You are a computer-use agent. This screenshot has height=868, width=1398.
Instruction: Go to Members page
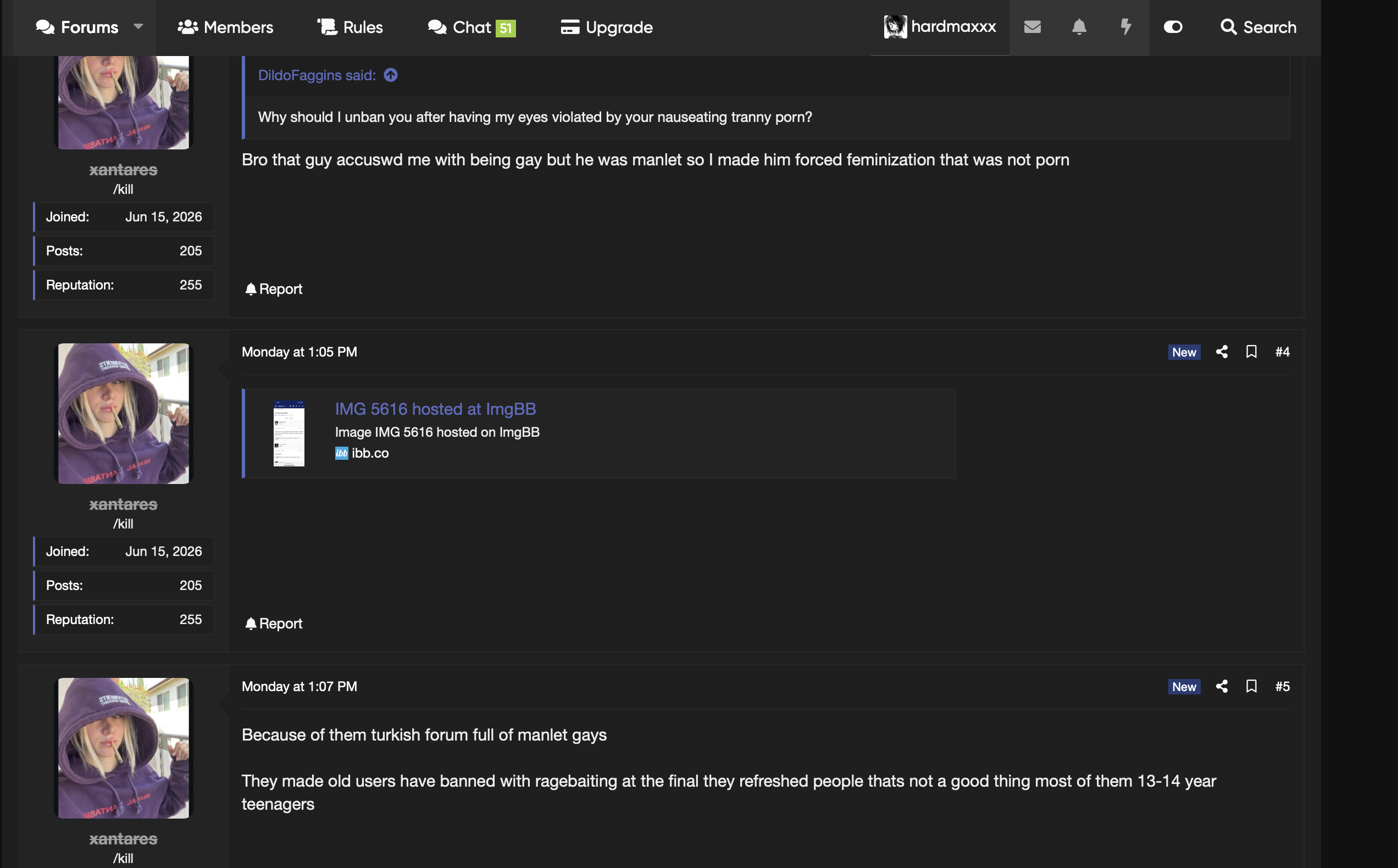225,27
